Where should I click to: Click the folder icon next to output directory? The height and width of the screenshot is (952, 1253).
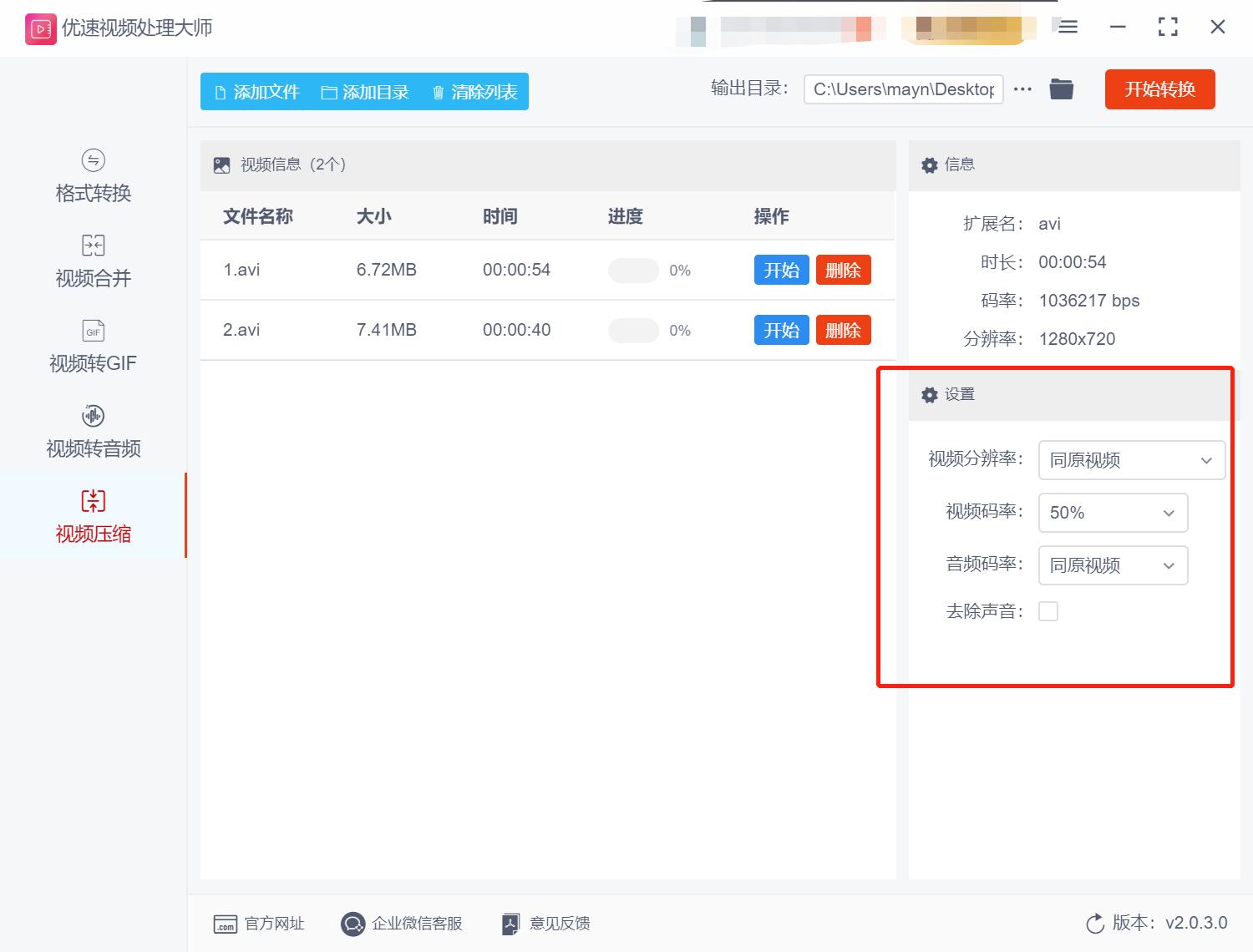[1061, 89]
